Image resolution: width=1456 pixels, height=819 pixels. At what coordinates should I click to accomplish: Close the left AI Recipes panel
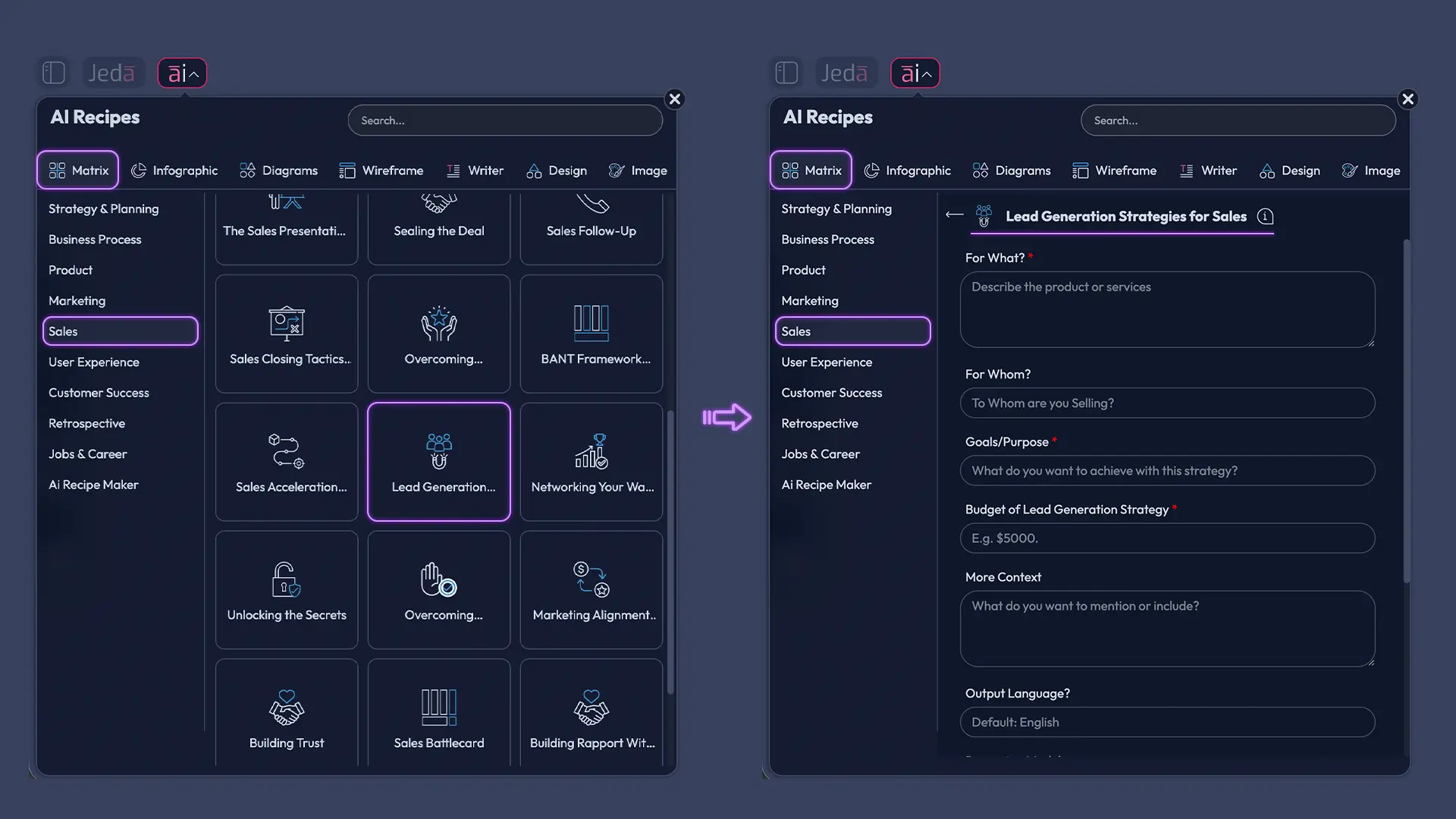coord(675,99)
